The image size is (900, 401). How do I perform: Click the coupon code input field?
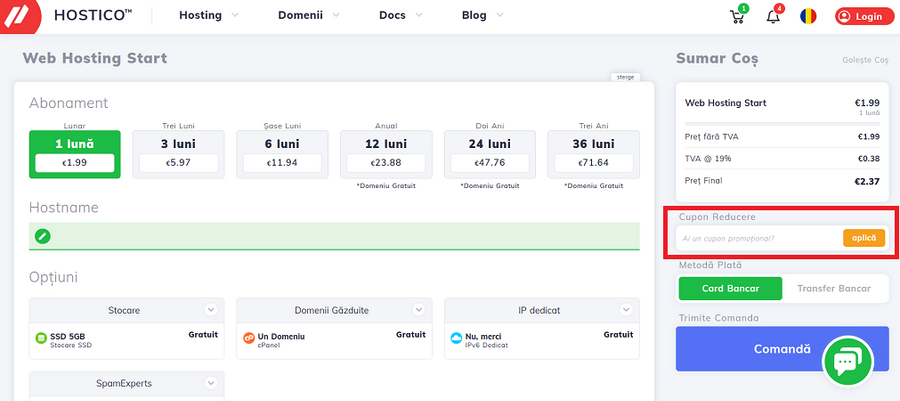pyautogui.click(x=758, y=238)
